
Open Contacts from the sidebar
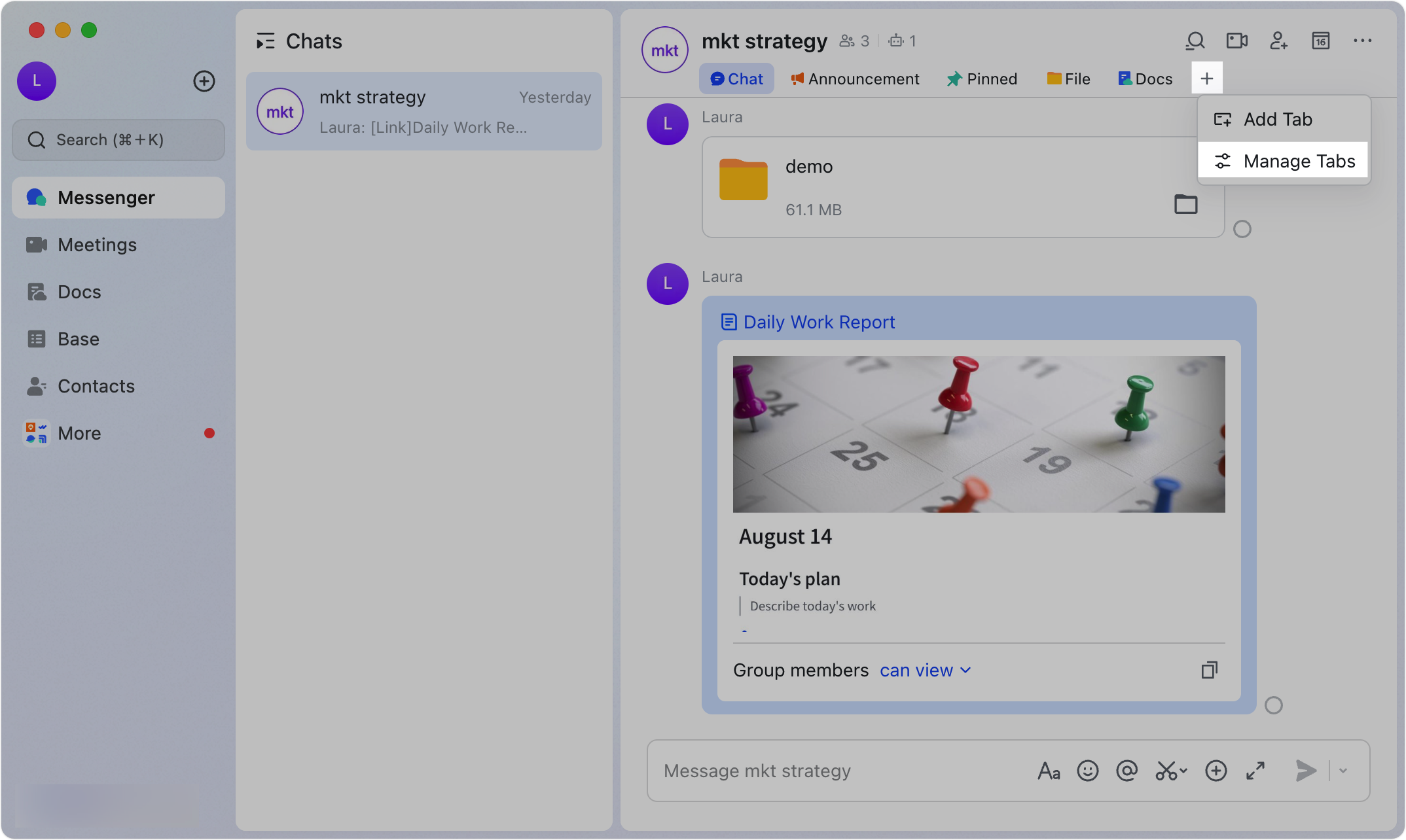(96, 386)
